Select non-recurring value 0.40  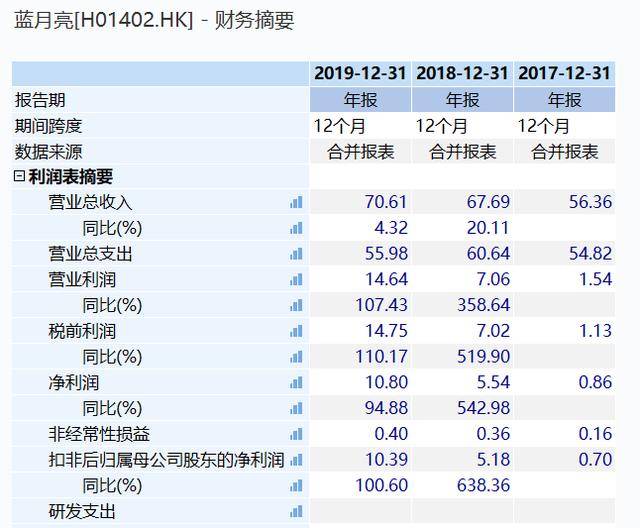tap(391, 434)
